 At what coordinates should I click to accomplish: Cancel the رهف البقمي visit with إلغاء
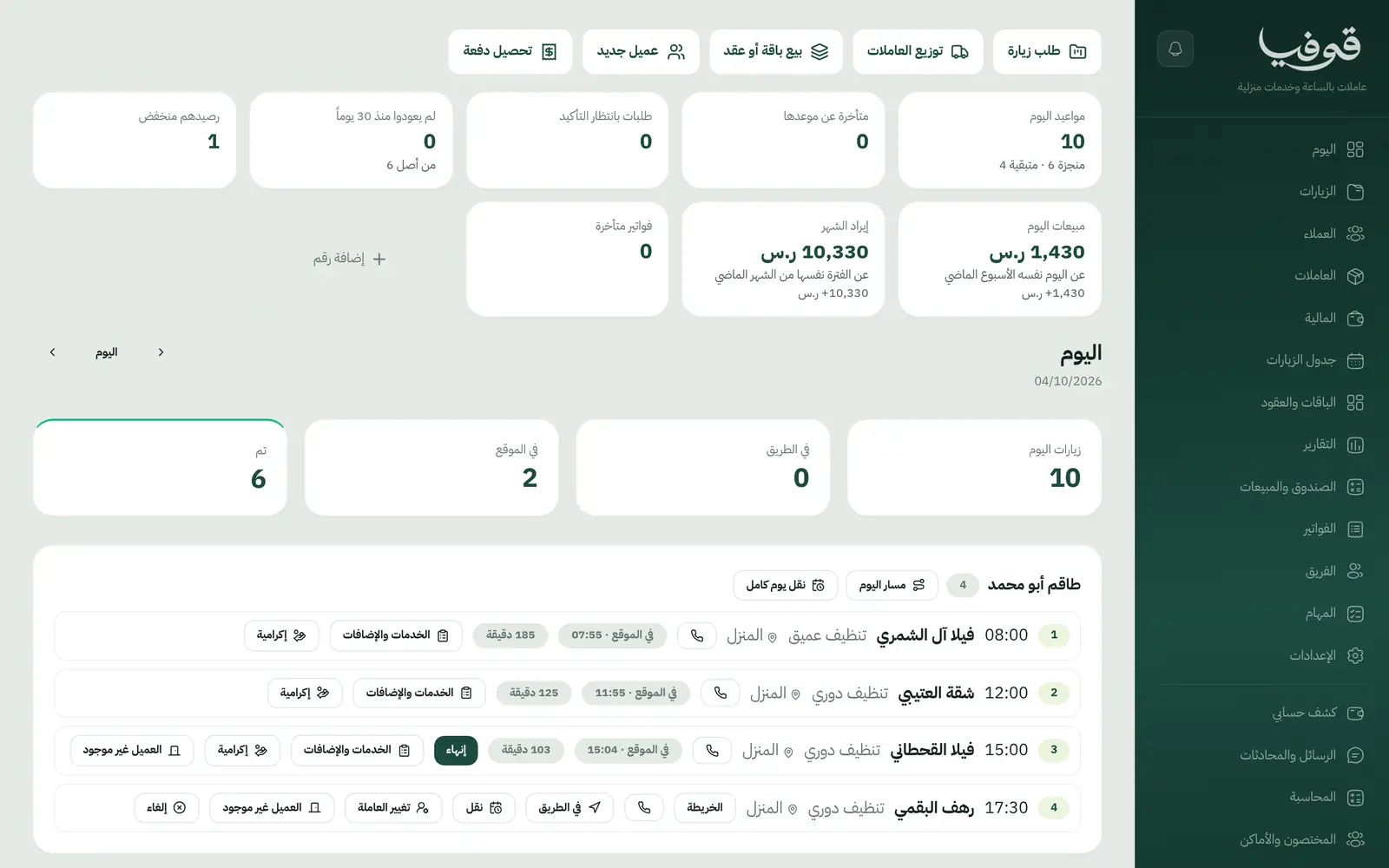167,808
